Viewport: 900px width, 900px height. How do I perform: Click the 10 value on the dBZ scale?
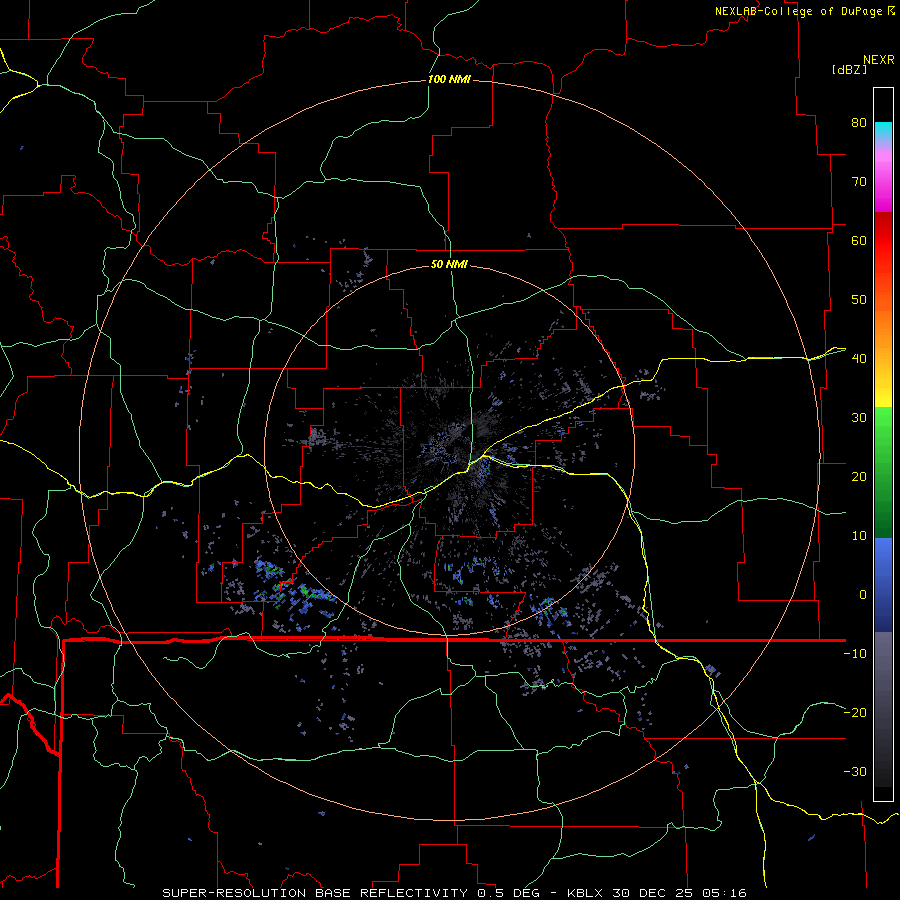tap(859, 536)
